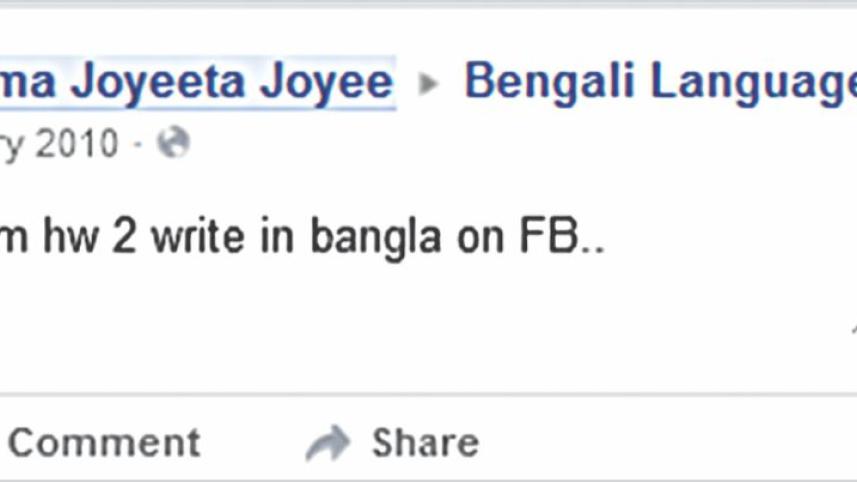Click the Share arrow icon
This screenshot has height=482, width=857.
(x=328, y=443)
